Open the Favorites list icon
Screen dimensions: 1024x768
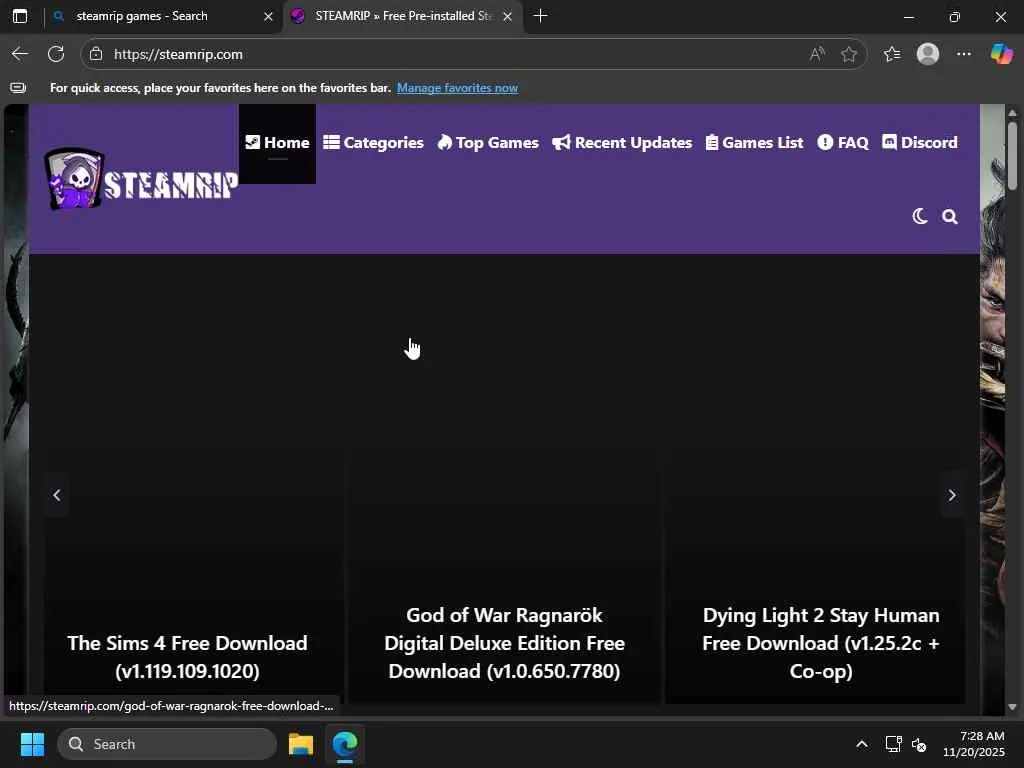click(892, 54)
